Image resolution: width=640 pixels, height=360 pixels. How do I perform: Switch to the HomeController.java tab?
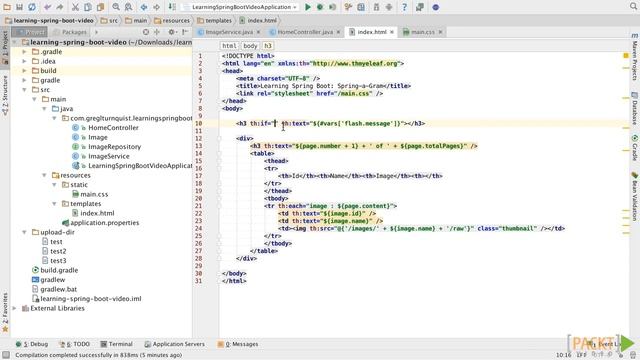point(304,32)
